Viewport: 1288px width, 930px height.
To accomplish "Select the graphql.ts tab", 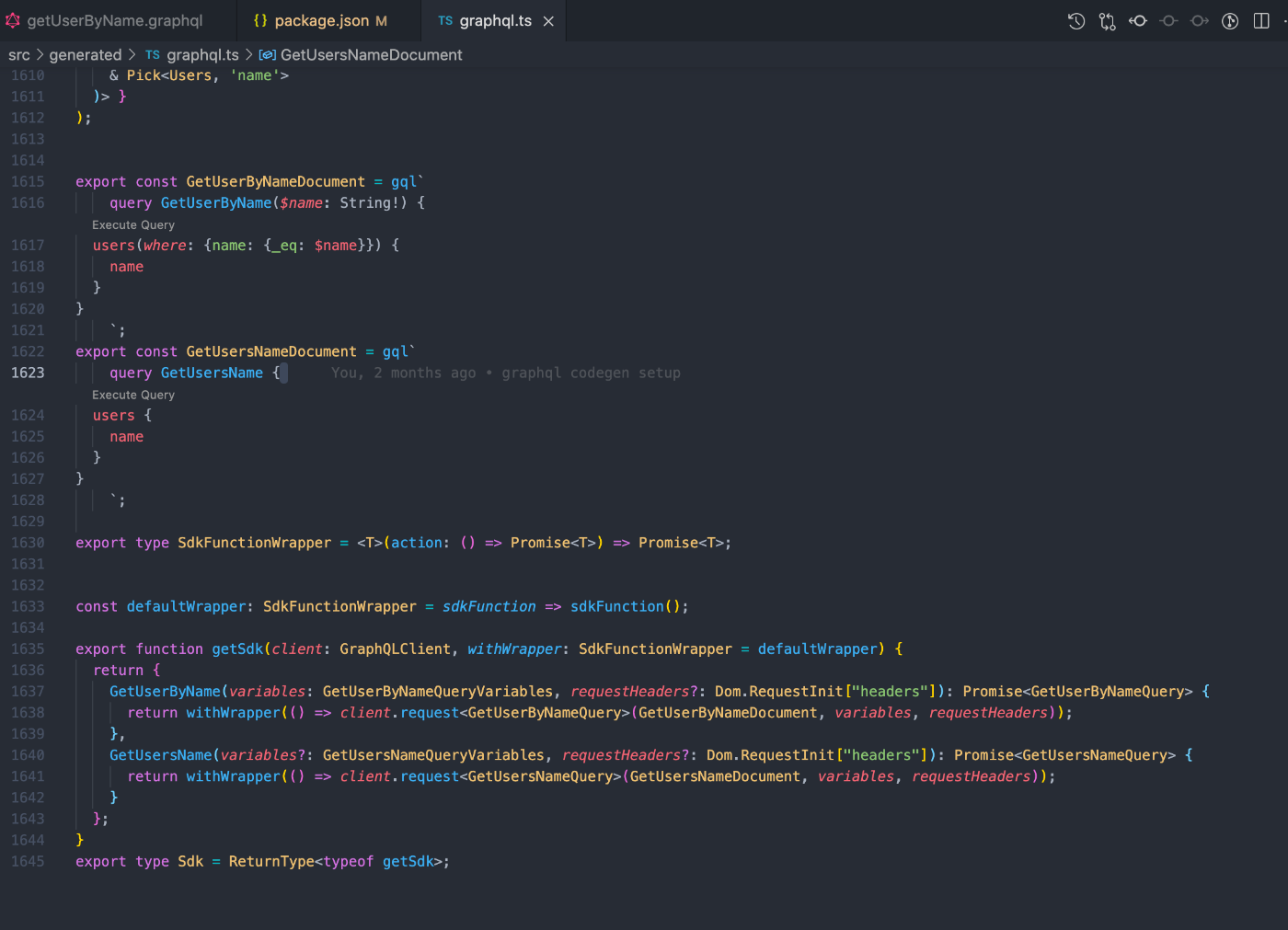I will [x=495, y=20].
